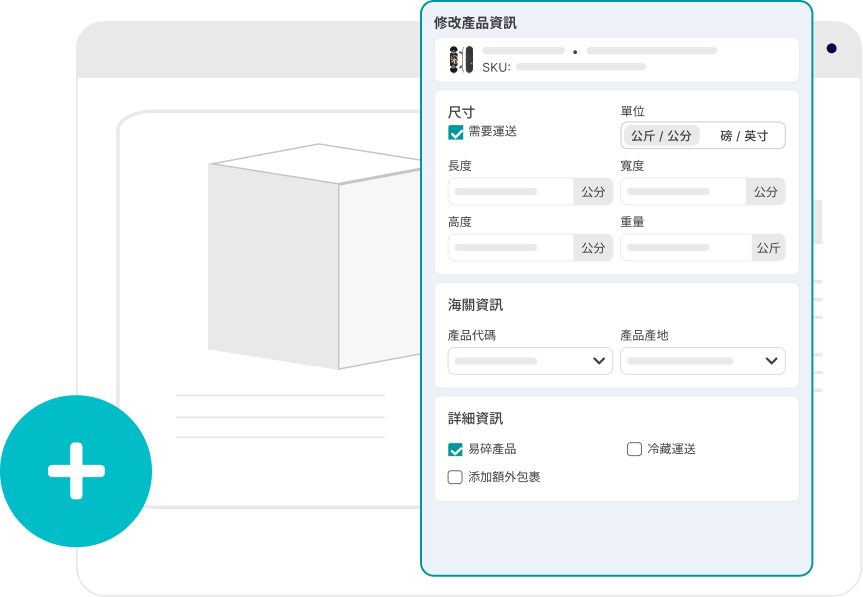Open the 產品代碼 product code dropdown

click(530, 361)
